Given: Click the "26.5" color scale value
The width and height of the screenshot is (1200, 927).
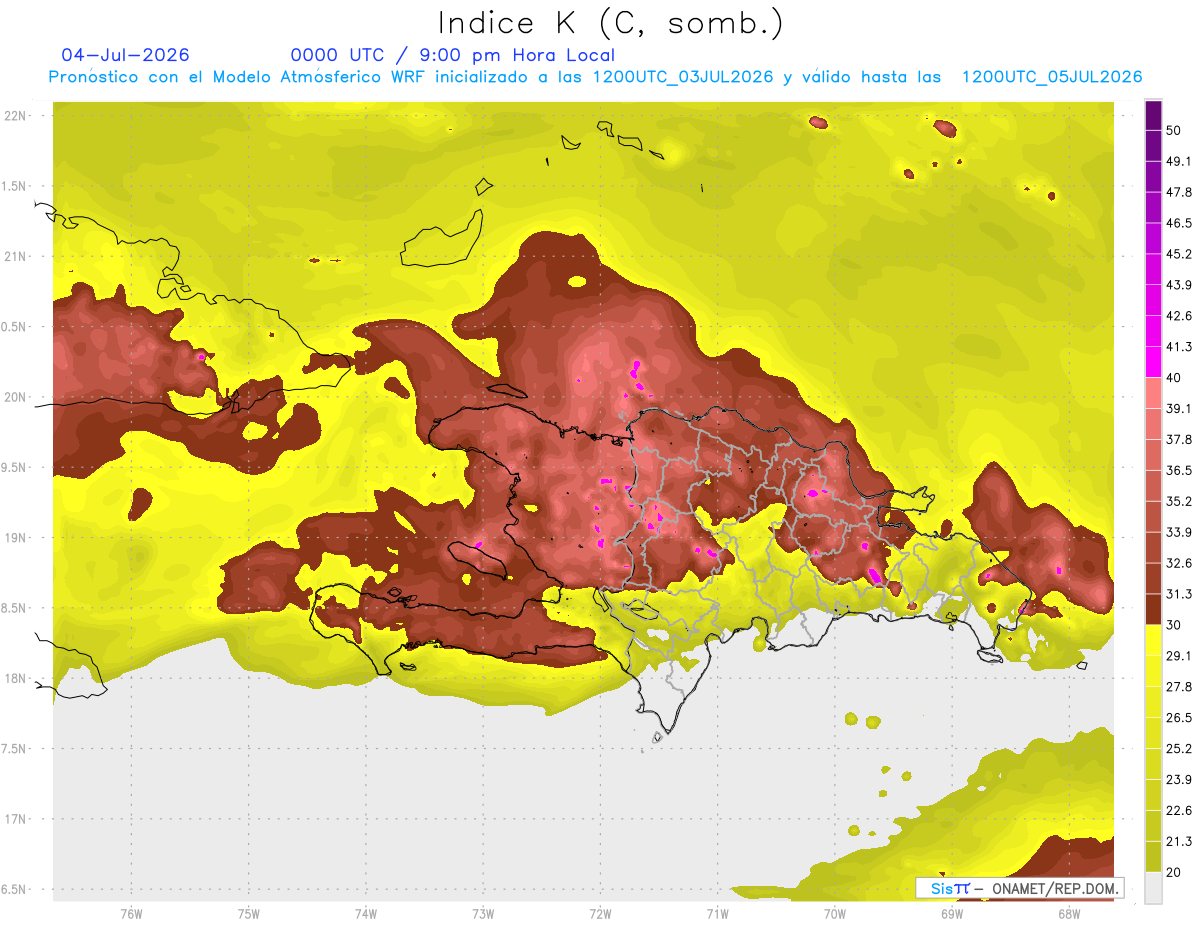Looking at the screenshot, I should 1179,717.
